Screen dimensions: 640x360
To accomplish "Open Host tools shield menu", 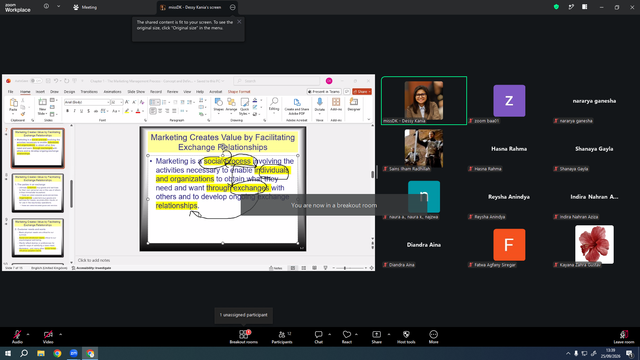I will [x=406, y=337].
